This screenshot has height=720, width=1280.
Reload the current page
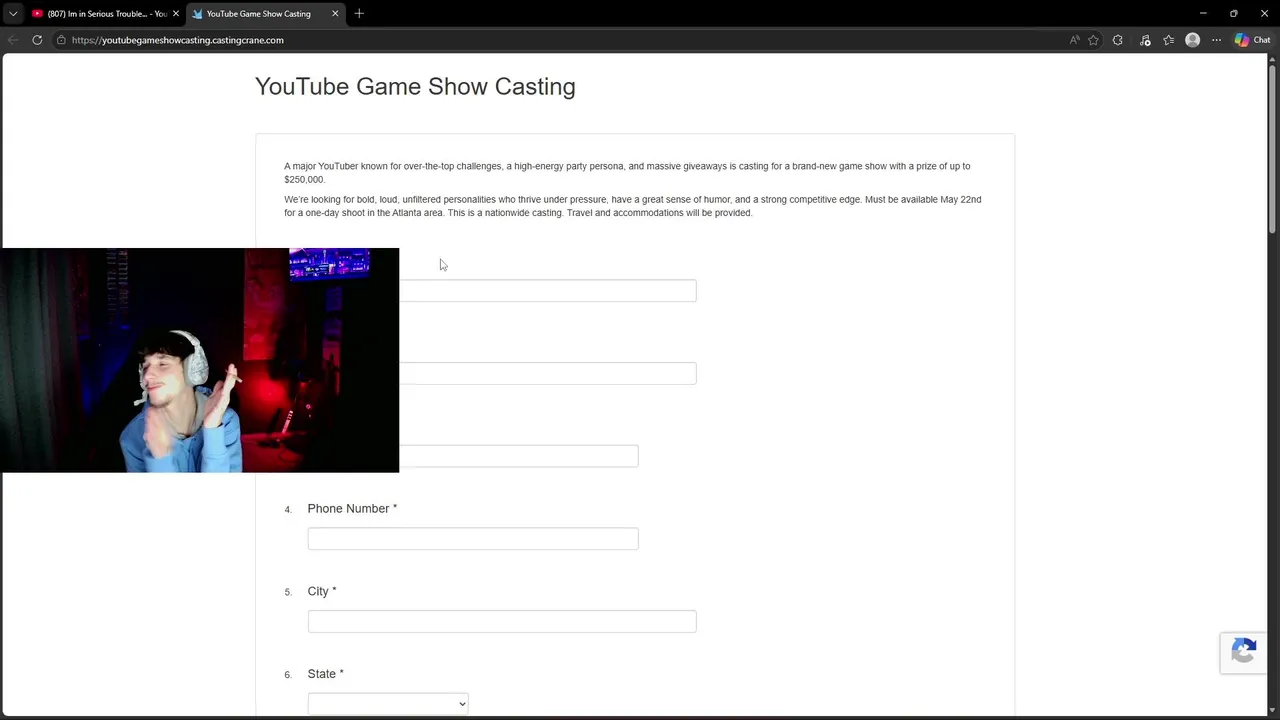[x=37, y=40]
